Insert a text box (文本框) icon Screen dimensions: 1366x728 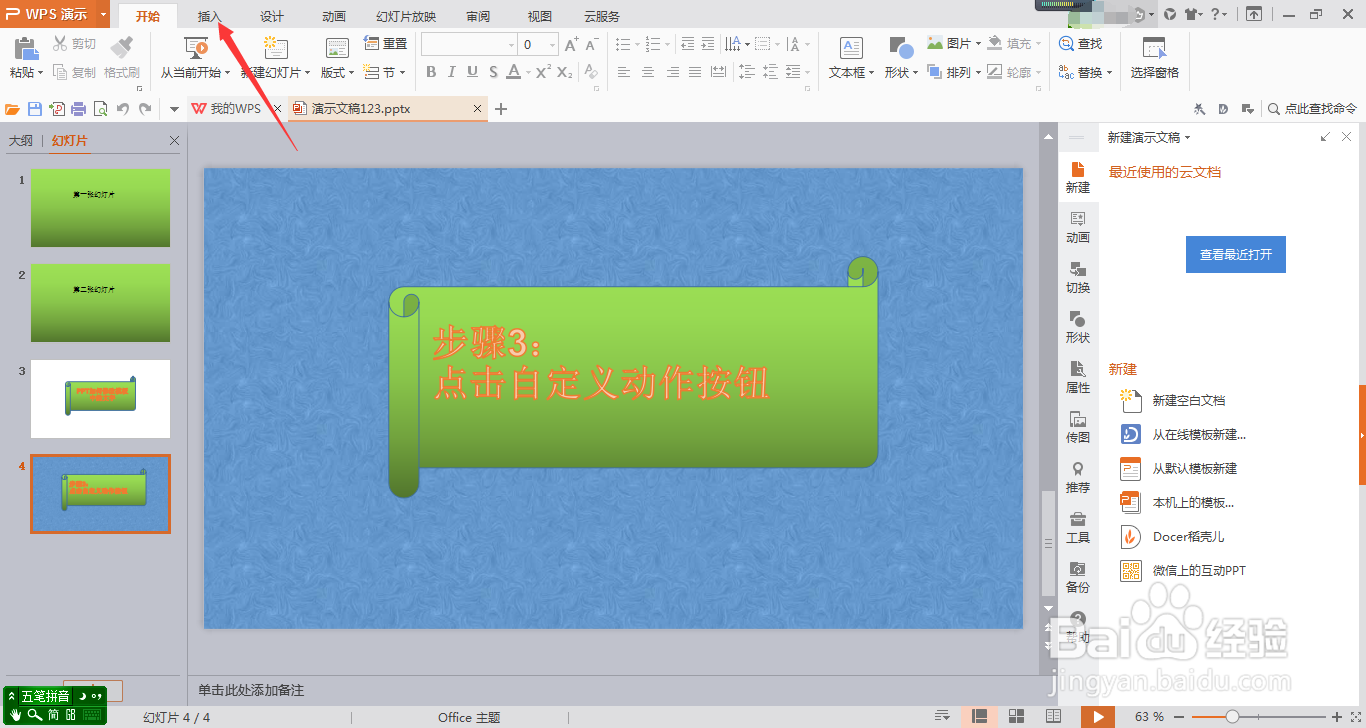[x=851, y=48]
